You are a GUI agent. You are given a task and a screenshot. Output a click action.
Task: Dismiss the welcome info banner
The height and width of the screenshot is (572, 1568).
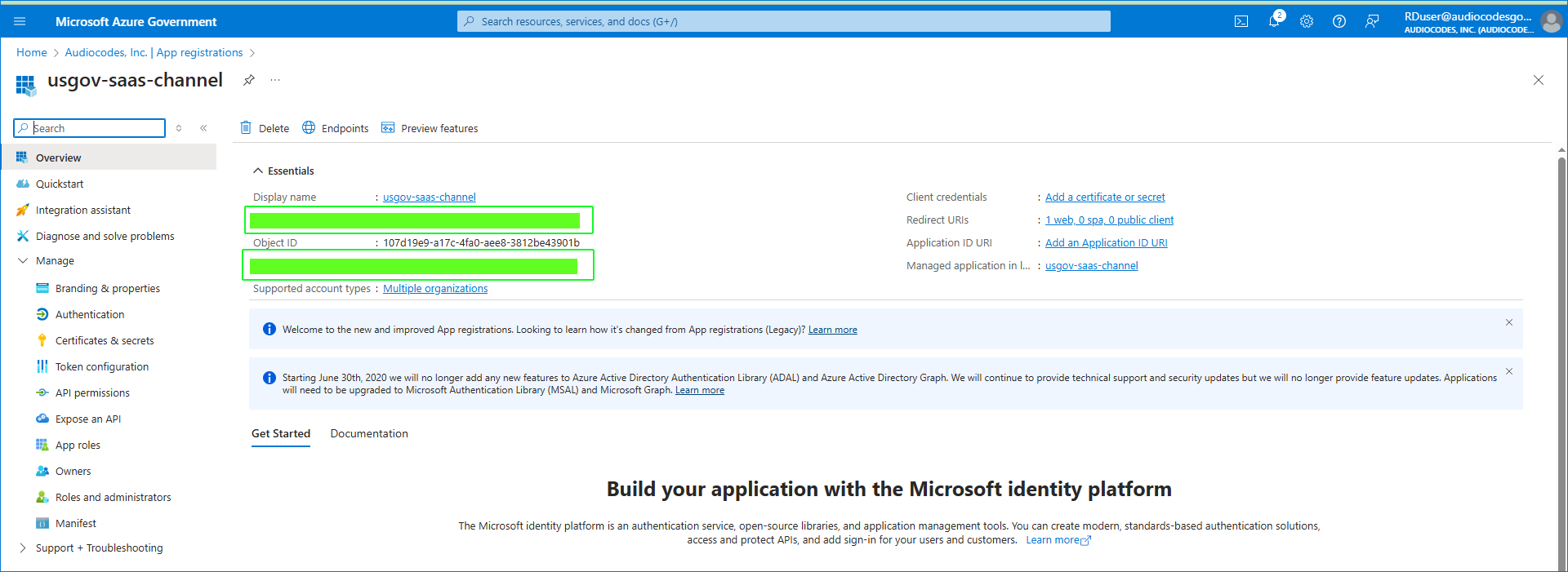click(x=1509, y=322)
